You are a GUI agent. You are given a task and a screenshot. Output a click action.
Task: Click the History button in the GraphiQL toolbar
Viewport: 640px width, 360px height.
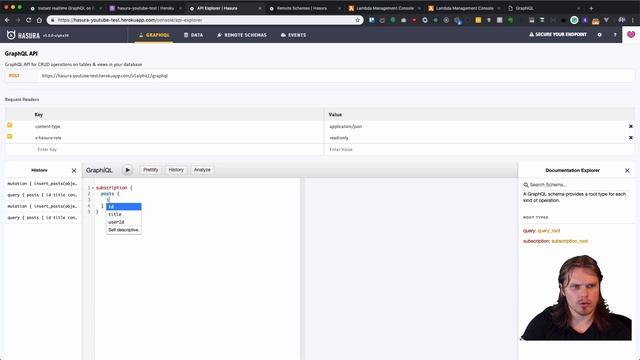176,170
